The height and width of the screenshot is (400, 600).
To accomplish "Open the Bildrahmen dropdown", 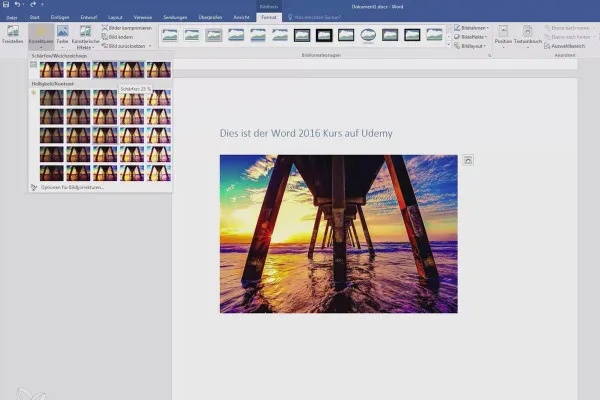I will (x=471, y=28).
